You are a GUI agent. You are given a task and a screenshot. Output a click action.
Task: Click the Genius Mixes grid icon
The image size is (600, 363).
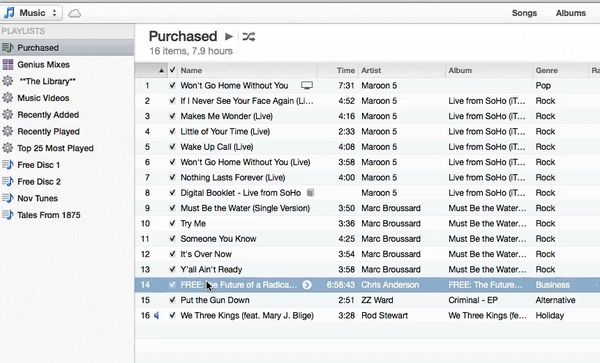(x=8, y=65)
